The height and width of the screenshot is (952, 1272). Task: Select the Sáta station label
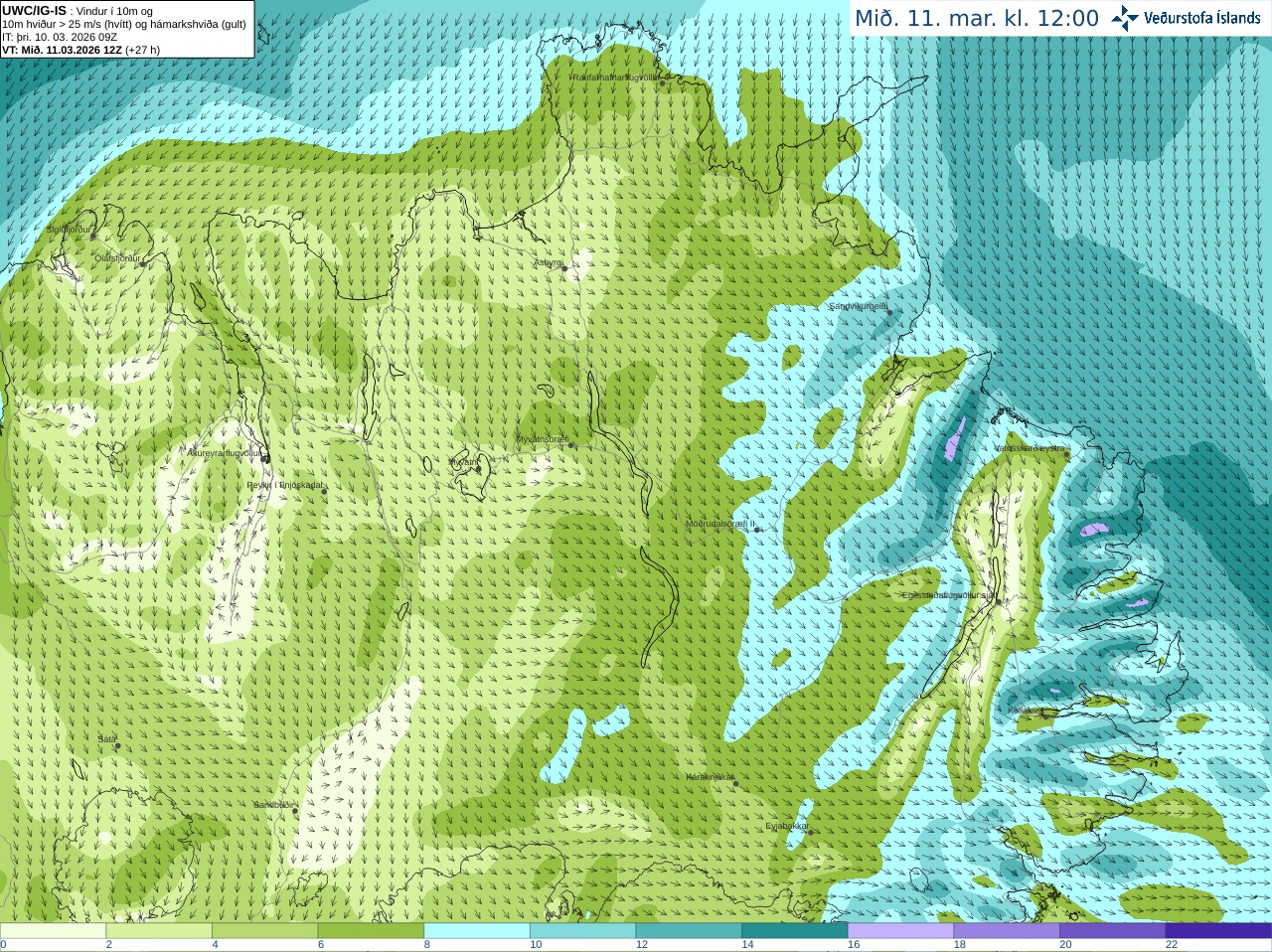(x=106, y=739)
